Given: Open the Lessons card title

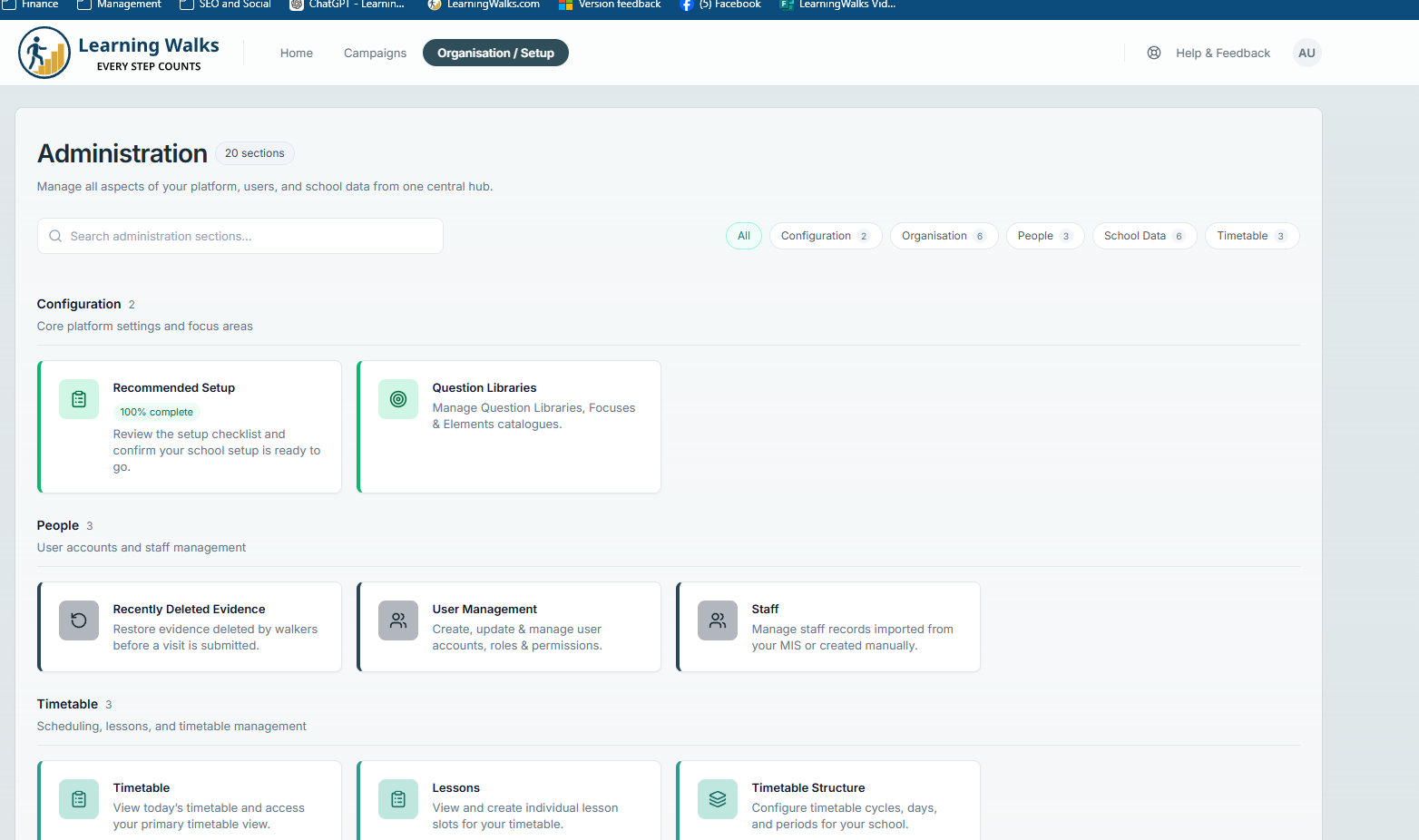Looking at the screenshot, I should (x=456, y=788).
